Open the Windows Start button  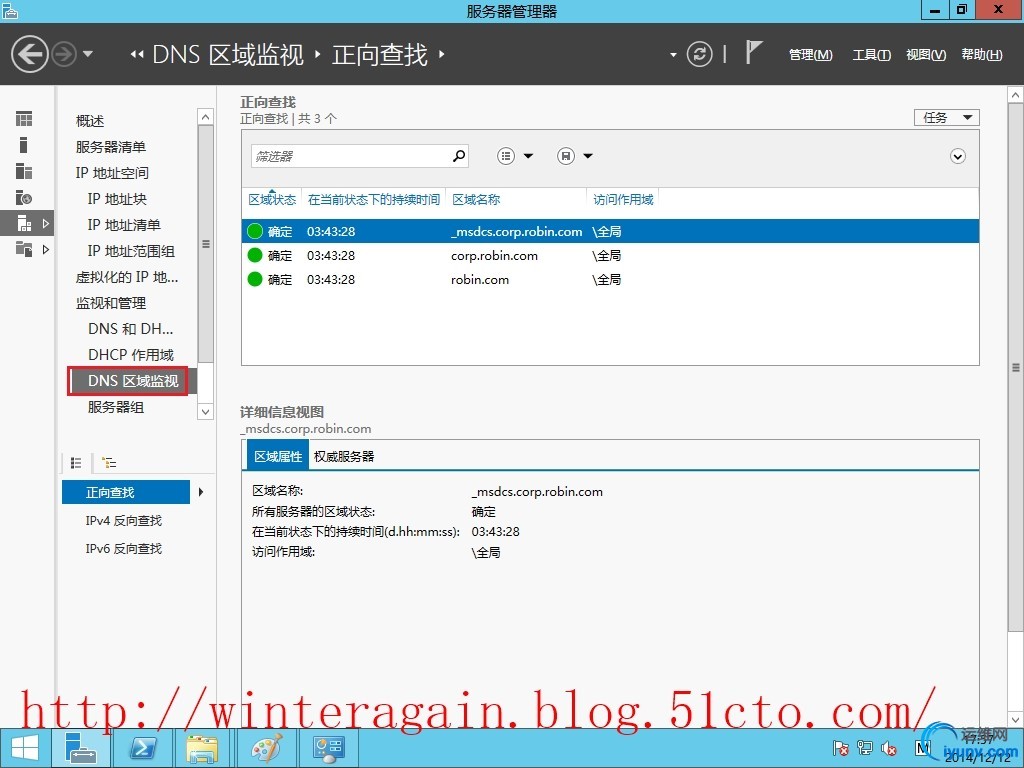pyautogui.click(x=25, y=748)
